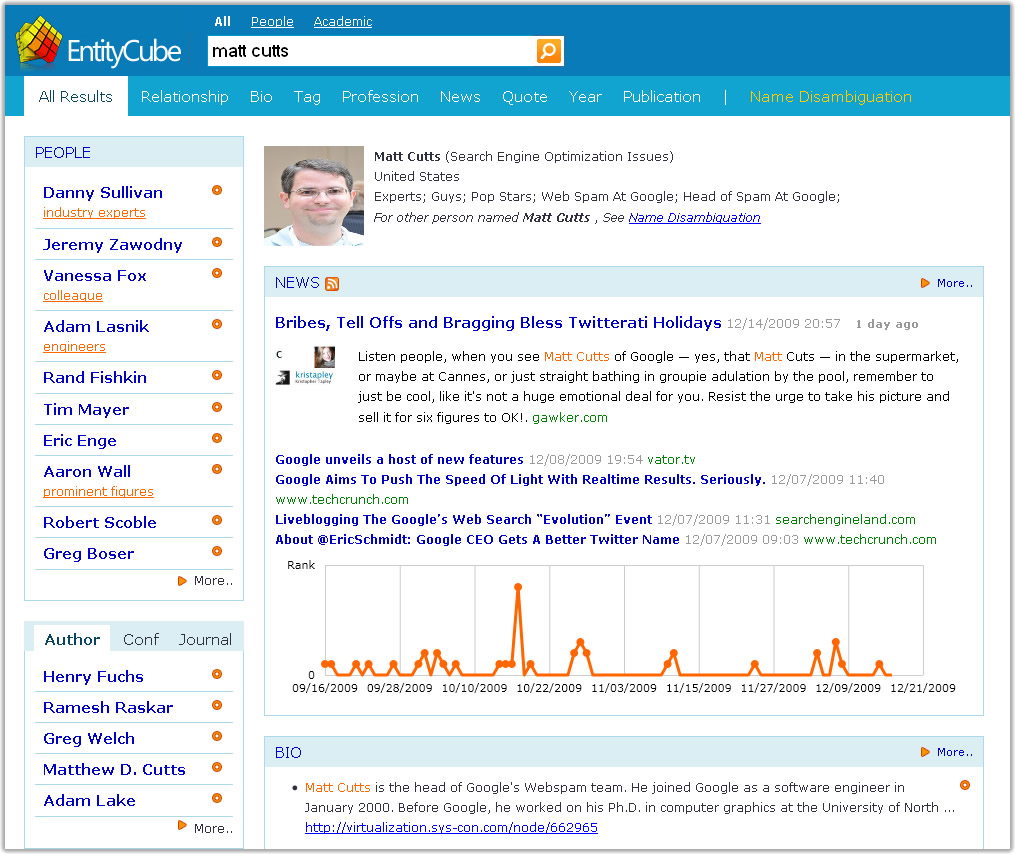Click orange circle icon beside Rand Fishkin
This screenshot has width=1015, height=854.
217,376
